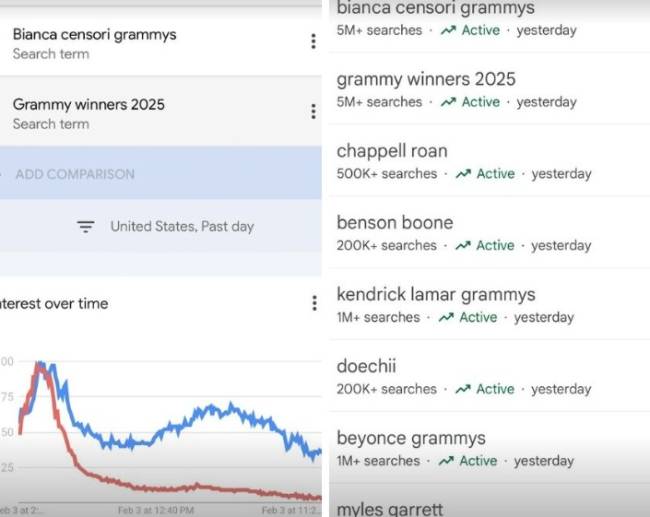Click the trending arrow icon next to chappell roan
Viewport: 650px width, 517px height.
(463, 174)
